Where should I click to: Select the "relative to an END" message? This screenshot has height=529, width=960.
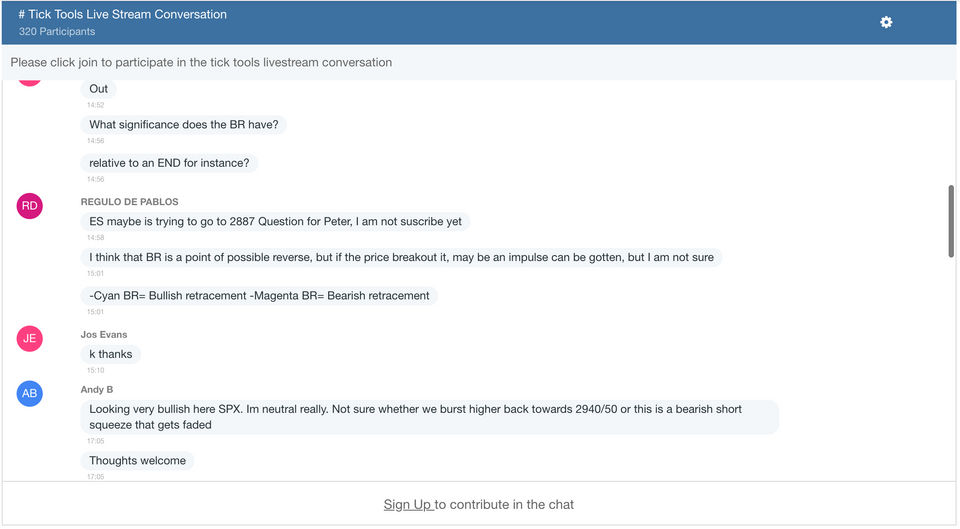click(169, 163)
